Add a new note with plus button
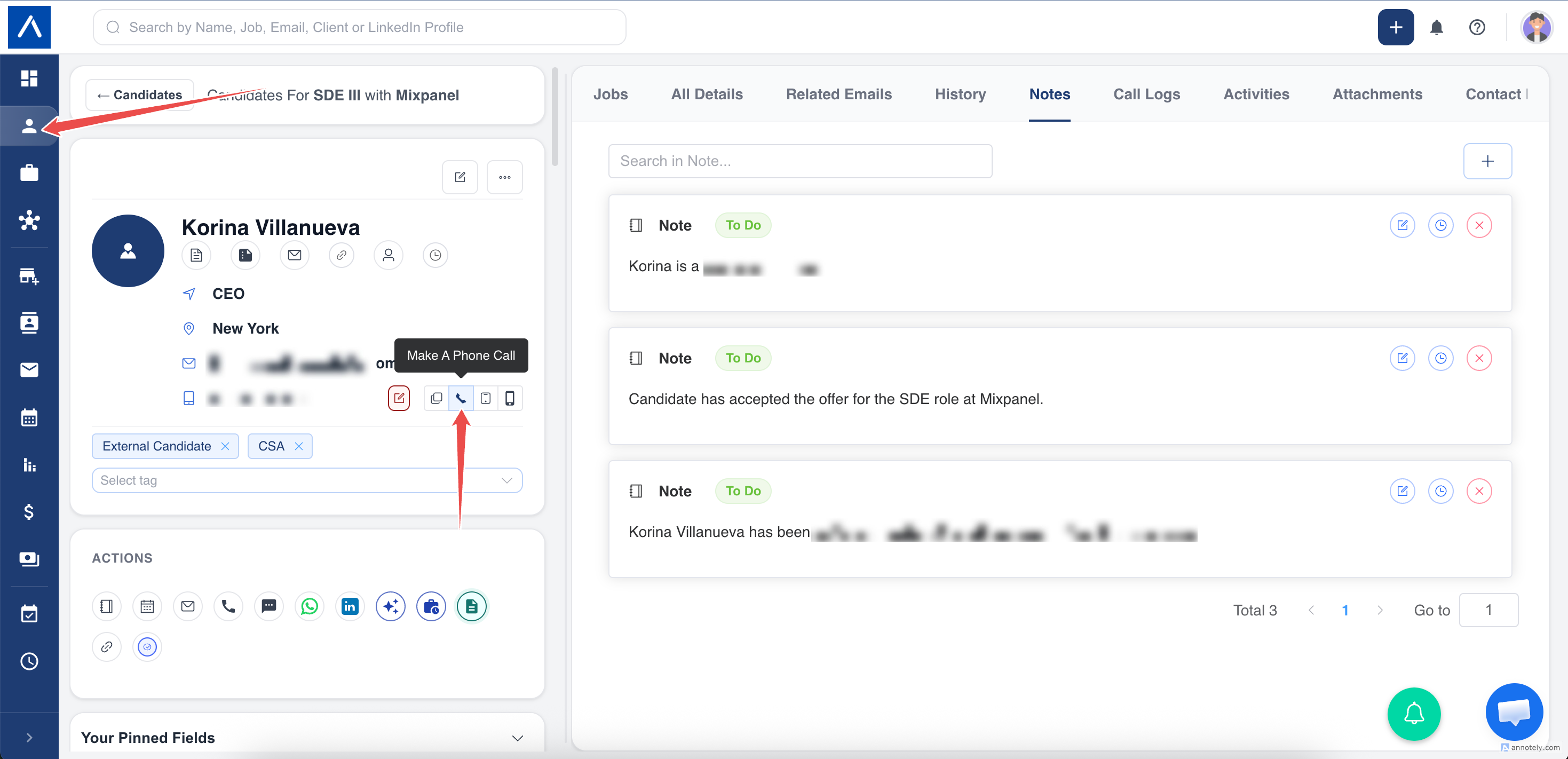 pyautogui.click(x=1487, y=161)
